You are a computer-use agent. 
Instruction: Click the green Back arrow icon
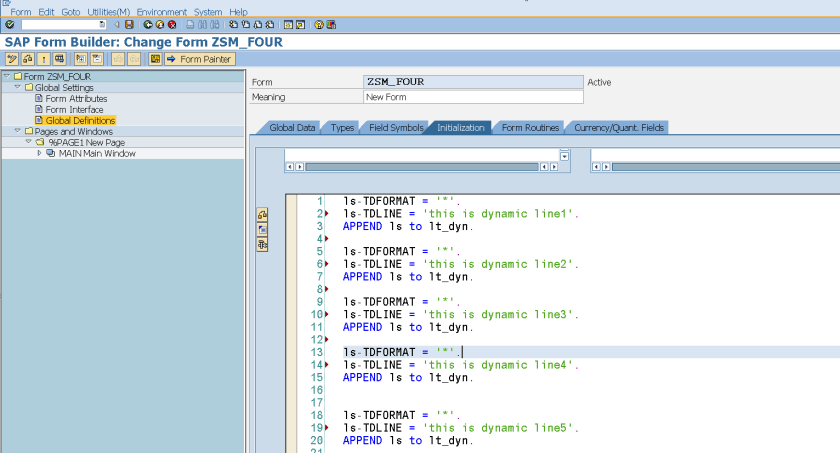(x=148, y=24)
